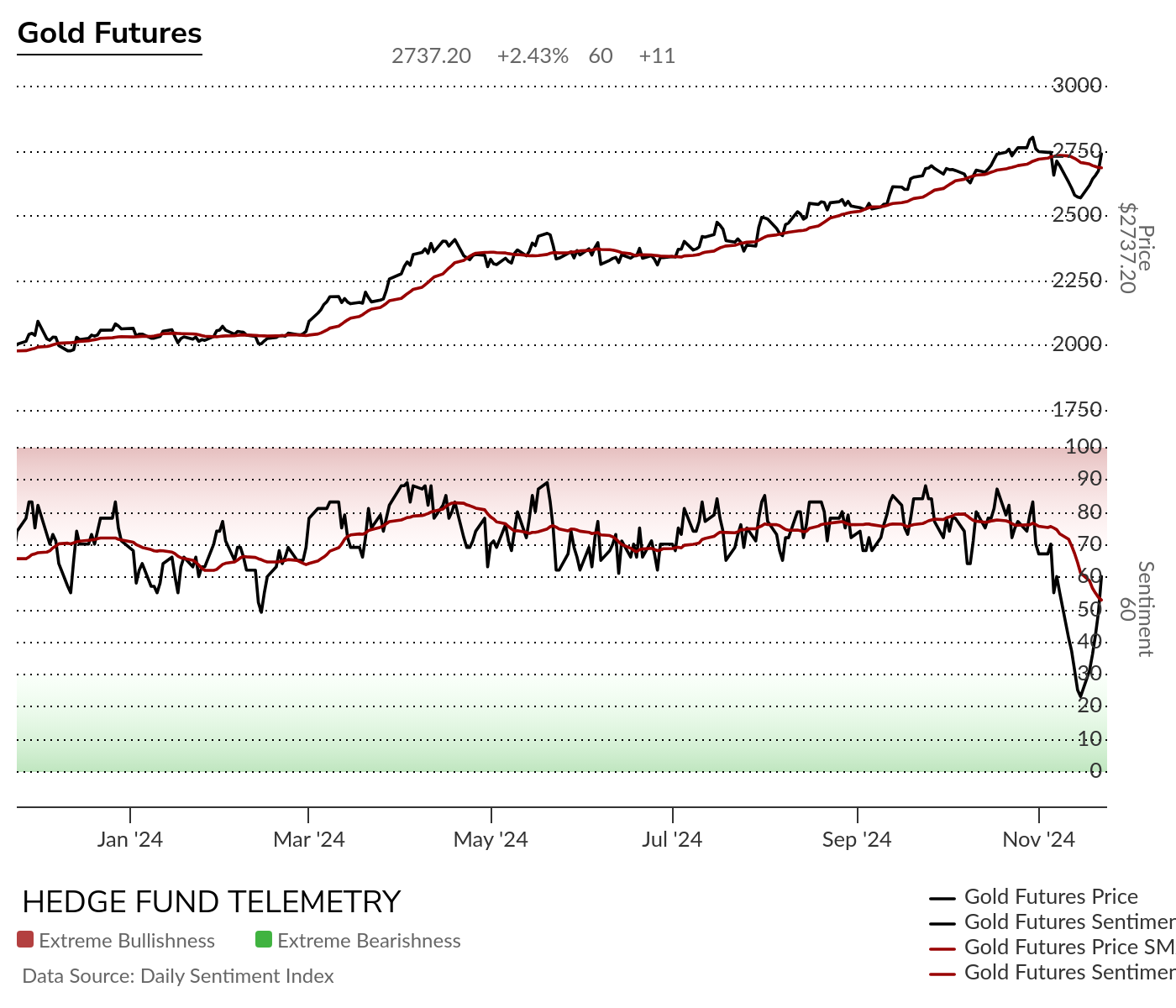Select the Mar '24 axis marker
The width and height of the screenshot is (1176, 1008).
pyautogui.click(x=309, y=839)
